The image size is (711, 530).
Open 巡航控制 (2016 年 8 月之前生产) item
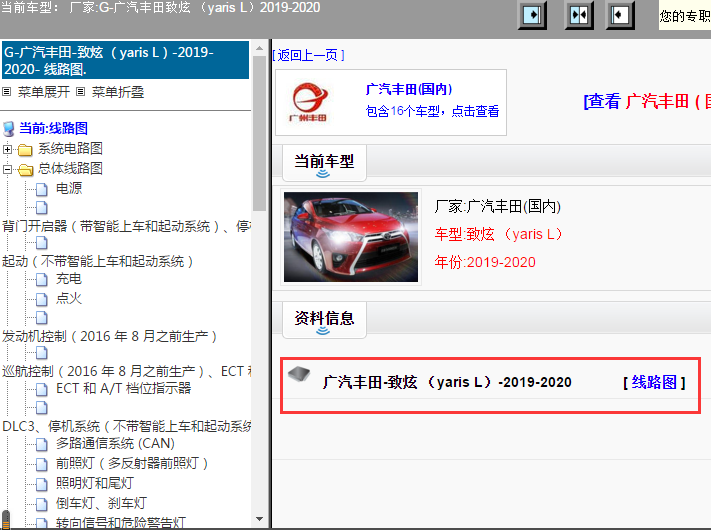127,371
